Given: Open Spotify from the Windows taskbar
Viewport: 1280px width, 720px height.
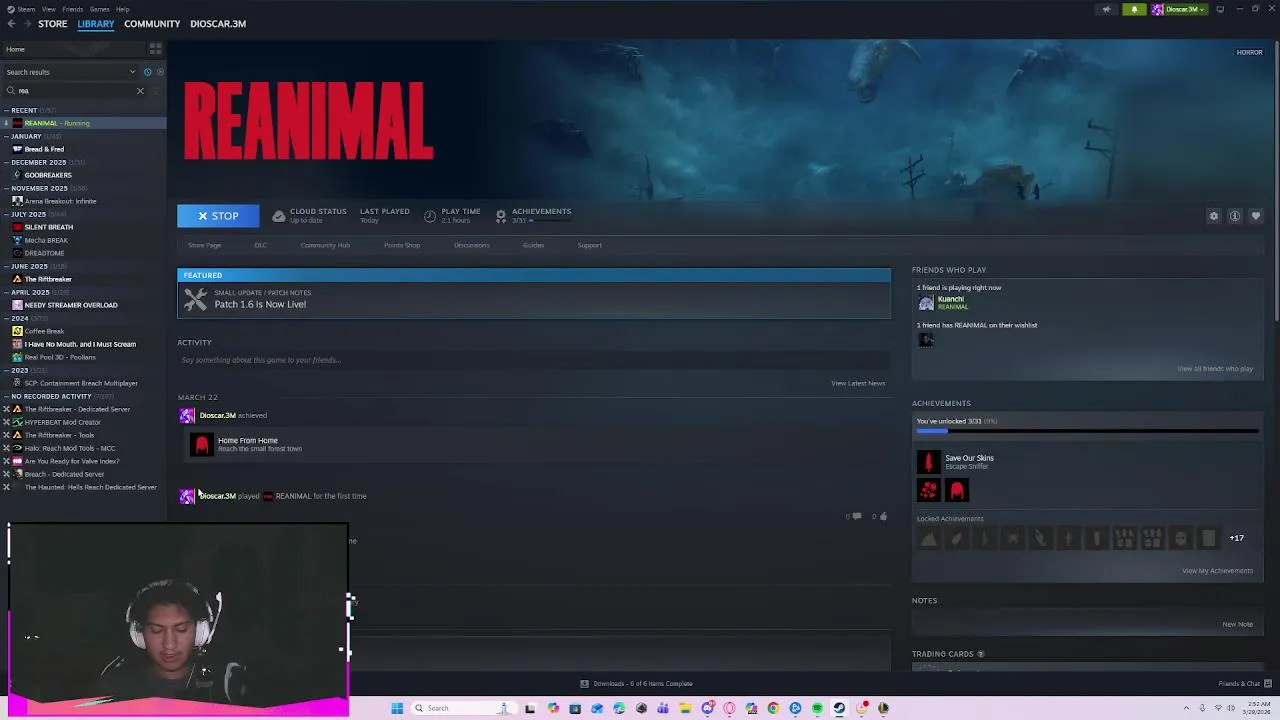Looking at the screenshot, I should pyautogui.click(x=817, y=708).
